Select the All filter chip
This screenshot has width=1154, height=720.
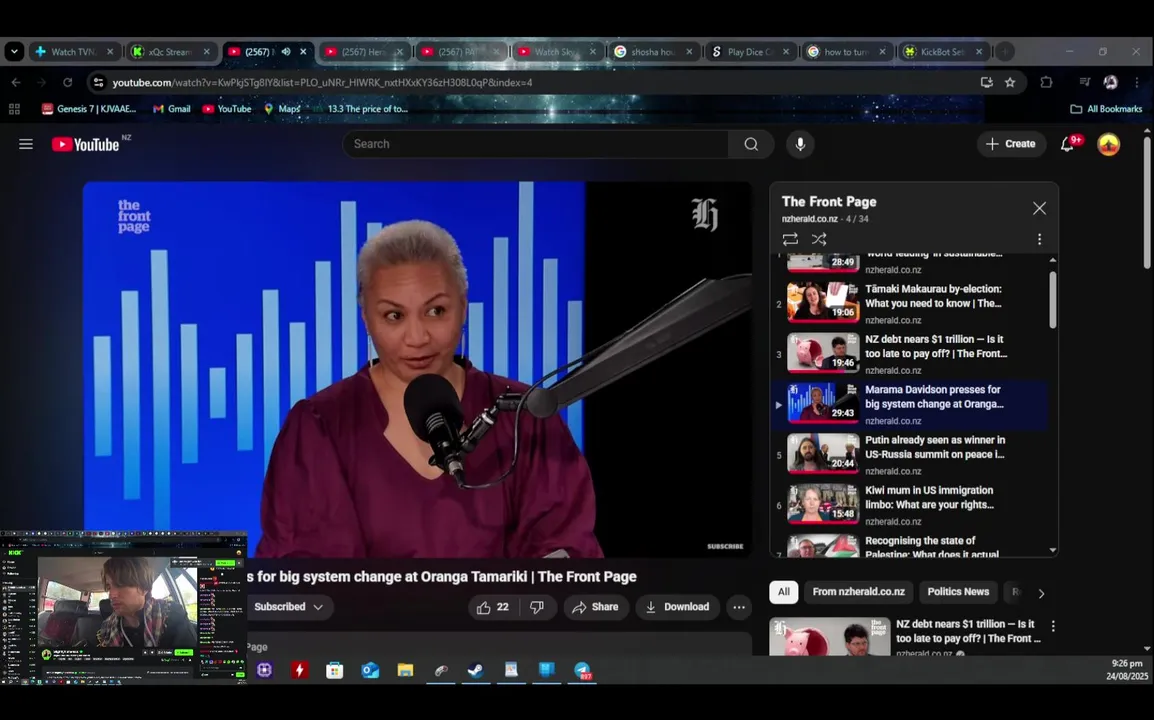(783, 592)
